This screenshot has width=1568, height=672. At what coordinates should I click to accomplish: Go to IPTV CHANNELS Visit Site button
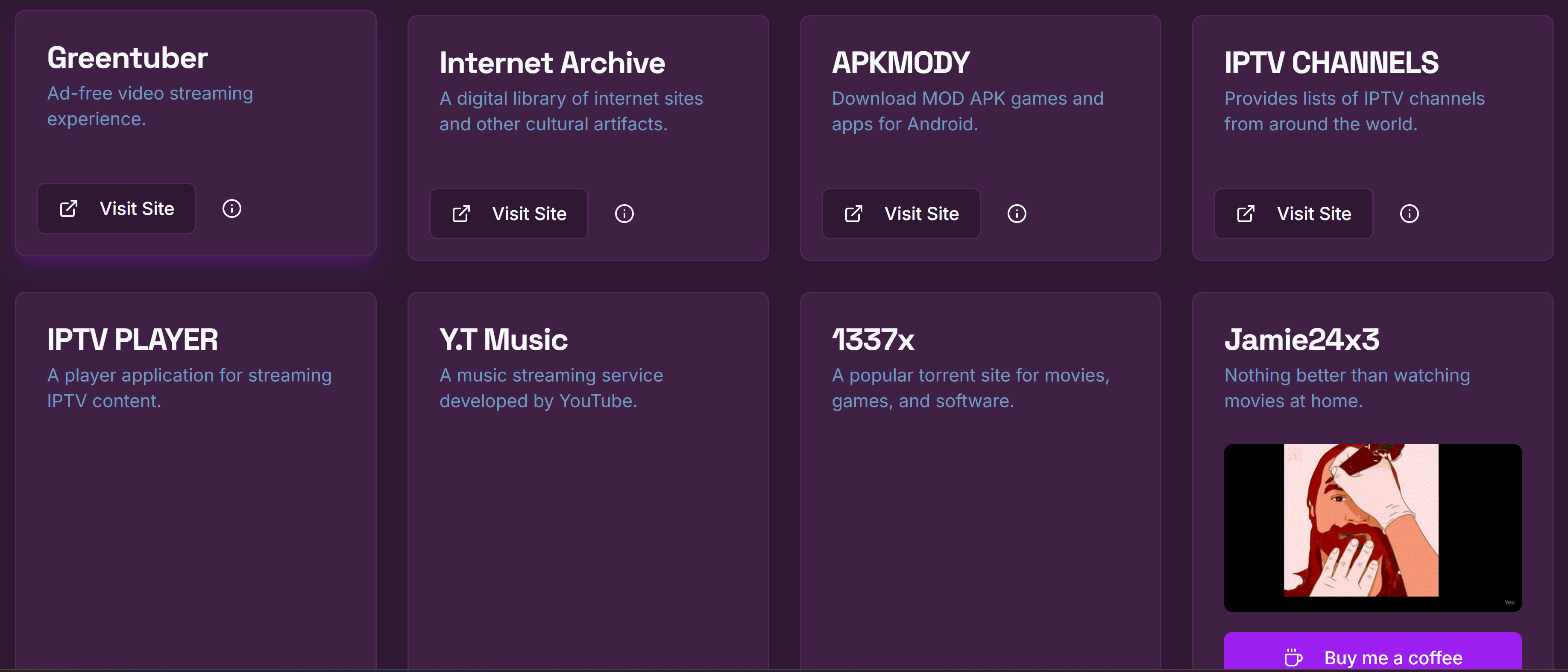[1293, 214]
